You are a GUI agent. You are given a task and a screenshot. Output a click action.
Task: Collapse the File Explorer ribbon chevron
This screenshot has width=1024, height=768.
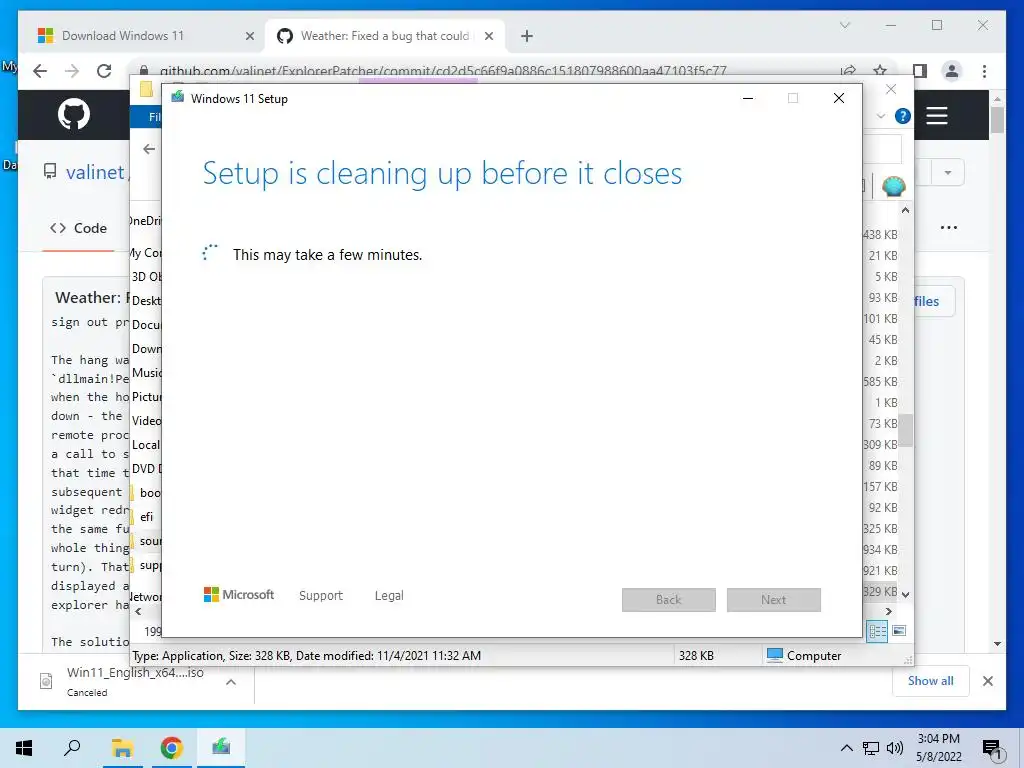[881, 116]
